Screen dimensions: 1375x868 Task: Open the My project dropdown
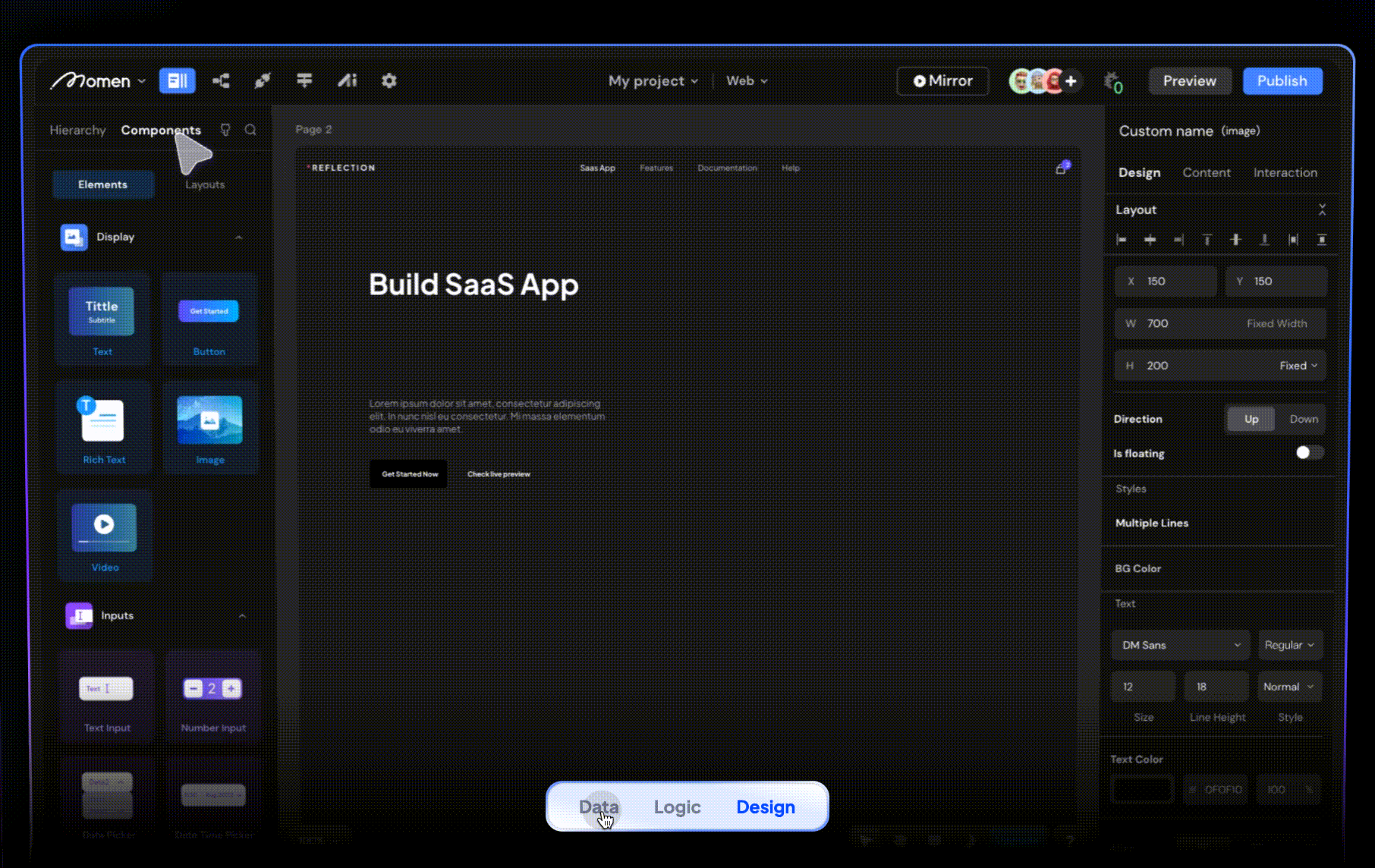tap(653, 80)
